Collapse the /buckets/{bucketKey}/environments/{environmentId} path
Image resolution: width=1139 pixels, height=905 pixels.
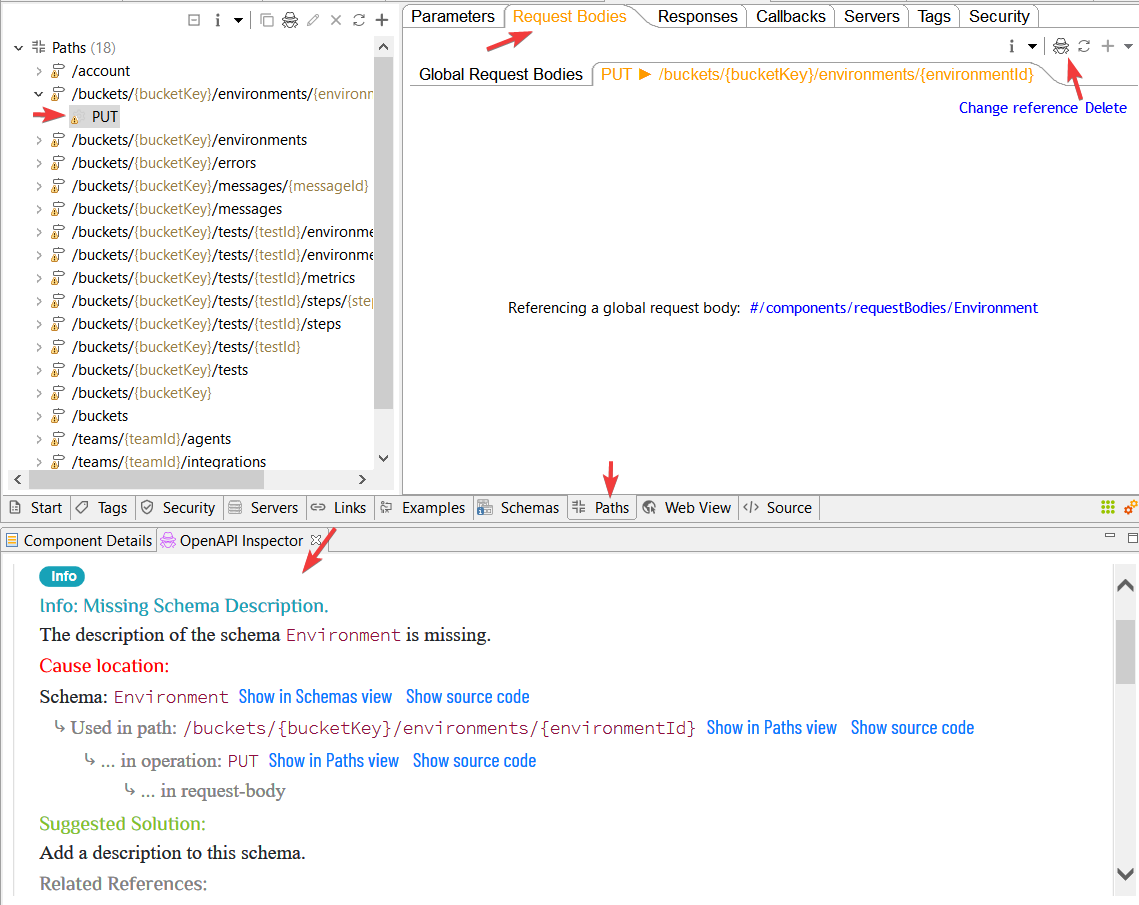point(39,94)
